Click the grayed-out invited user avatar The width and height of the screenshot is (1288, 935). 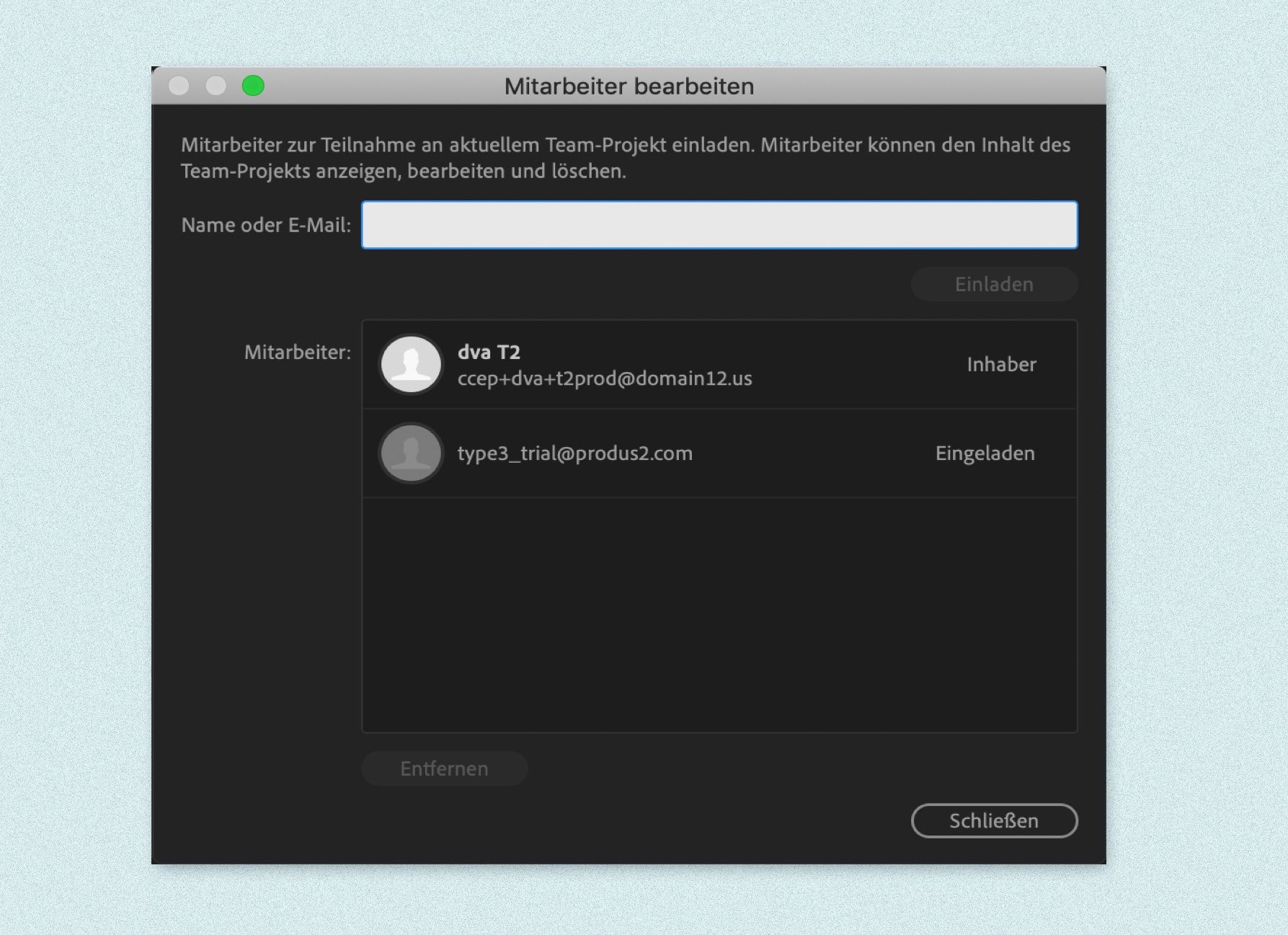click(x=410, y=453)
